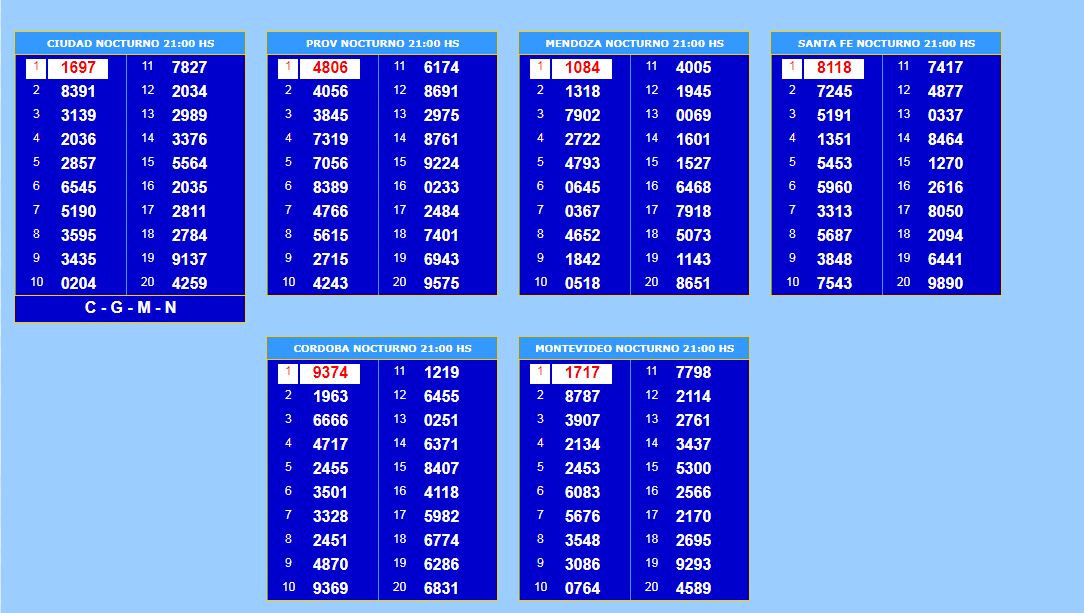Click the CIUDAD NOCTURNO 21:00 HS header
This screenshot has height=613, width=1084.
[130, 44]
